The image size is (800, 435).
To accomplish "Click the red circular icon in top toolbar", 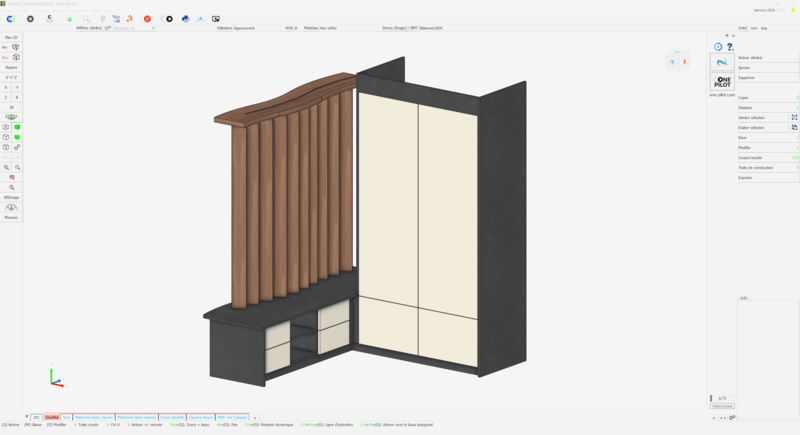I will click(147, 18).
